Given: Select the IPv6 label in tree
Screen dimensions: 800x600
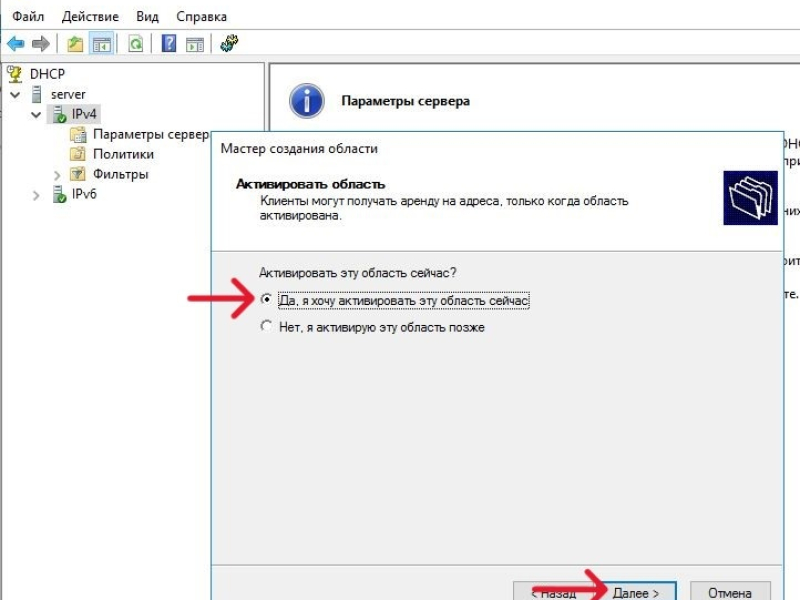Looking at the screenshot, I should [x=84, y=194].
